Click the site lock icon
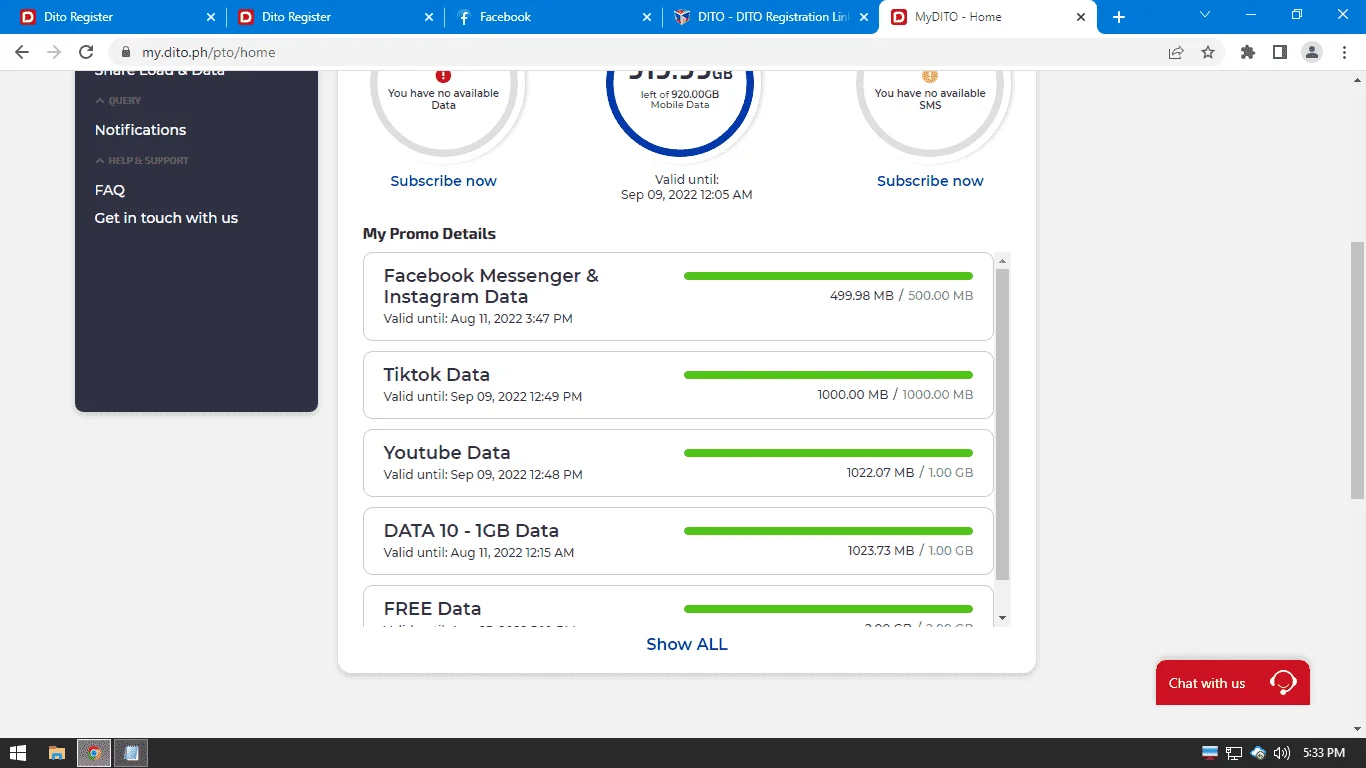 [x=126, y=52]
